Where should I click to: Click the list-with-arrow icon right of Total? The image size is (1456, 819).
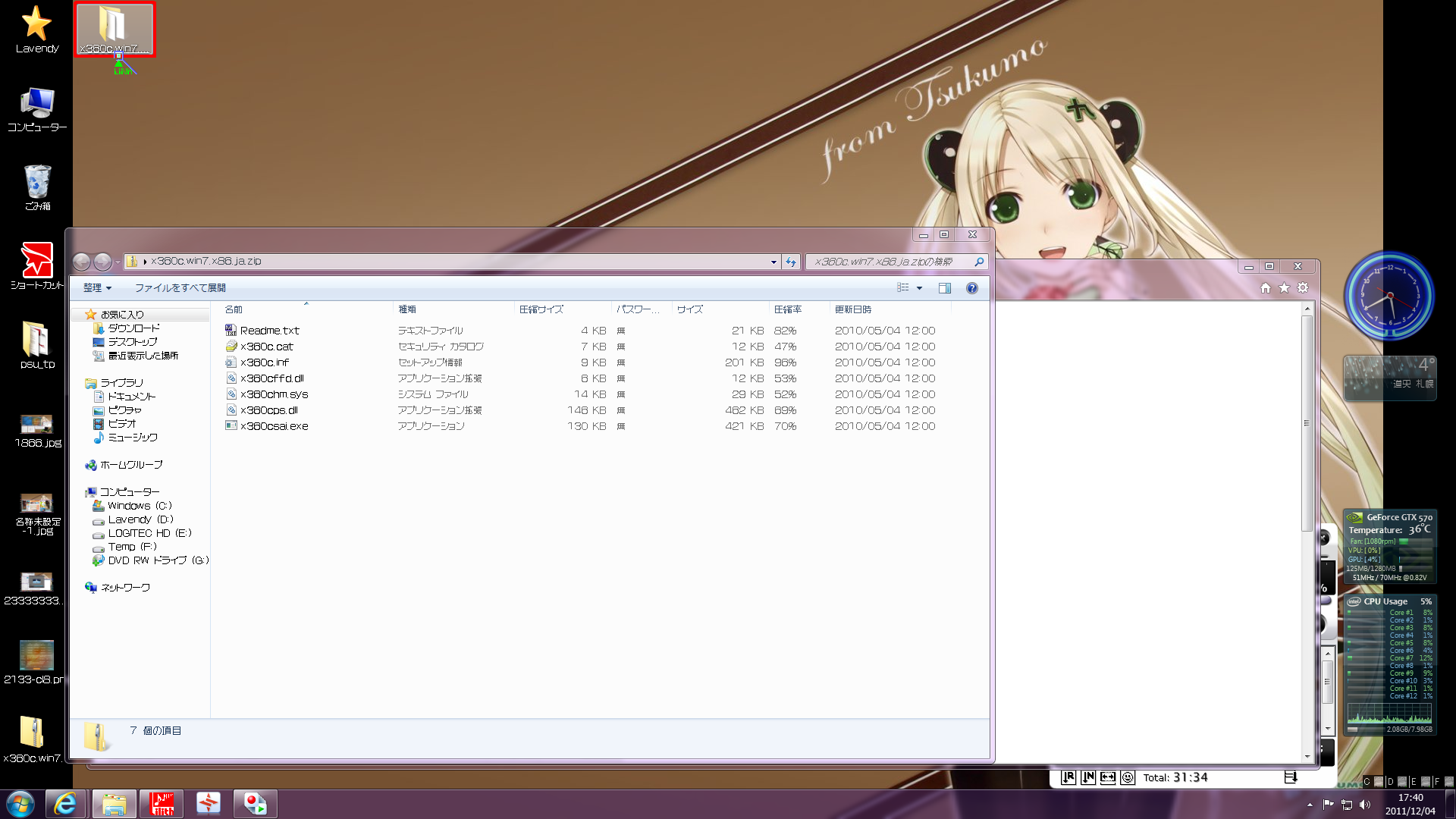tap(1291, 777)
